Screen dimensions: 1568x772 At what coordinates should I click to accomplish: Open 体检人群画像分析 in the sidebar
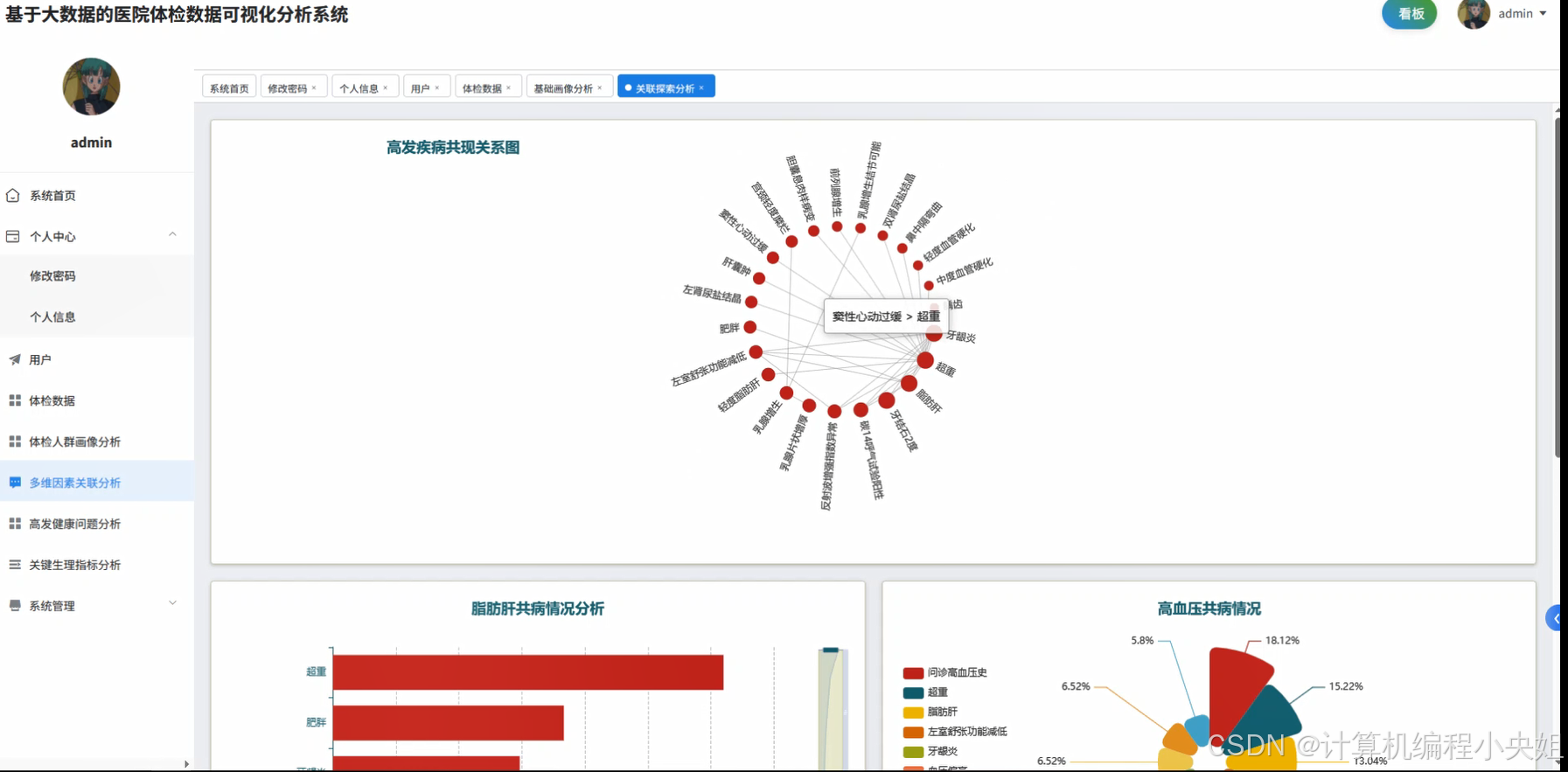click(x=96, y=442)
